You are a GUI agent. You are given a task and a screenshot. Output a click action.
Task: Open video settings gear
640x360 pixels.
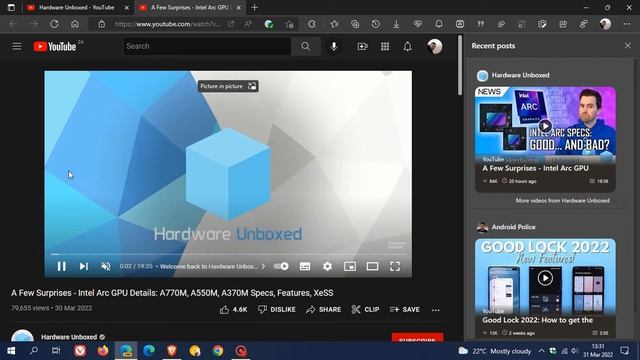(x=327, y=267)
